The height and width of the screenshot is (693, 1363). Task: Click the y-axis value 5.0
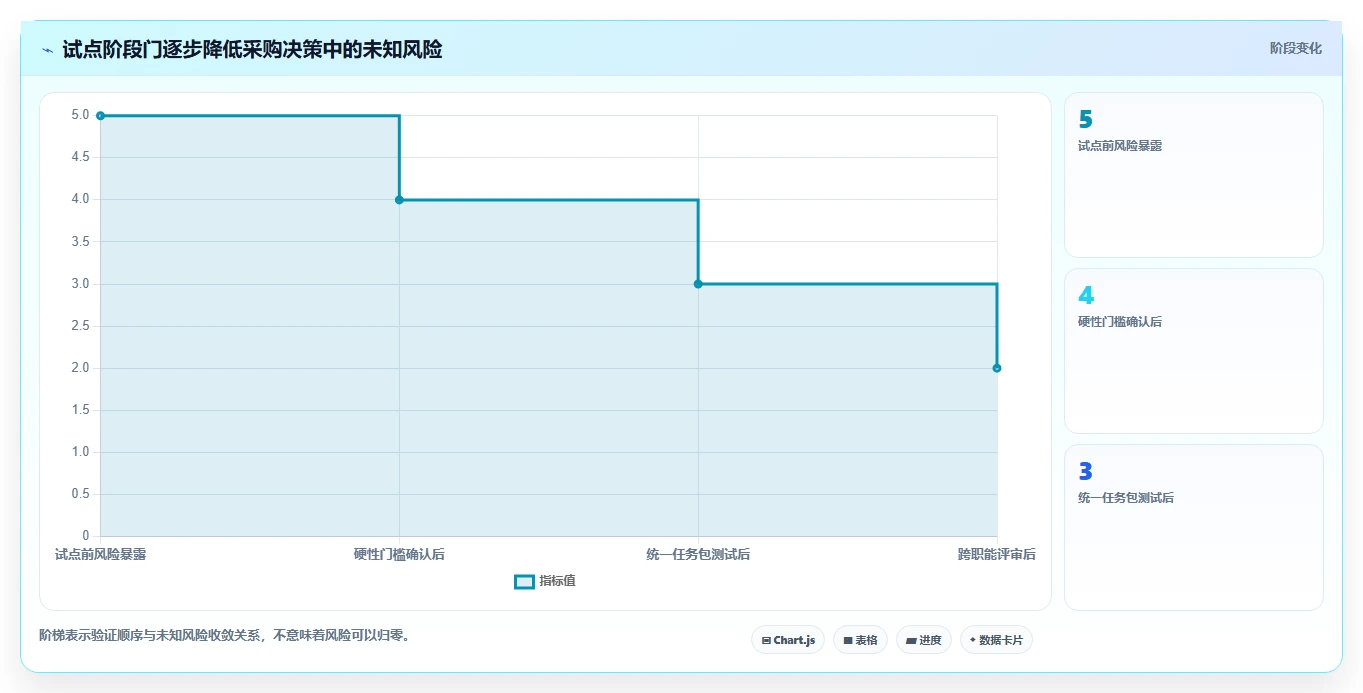(x=80, y=115)
